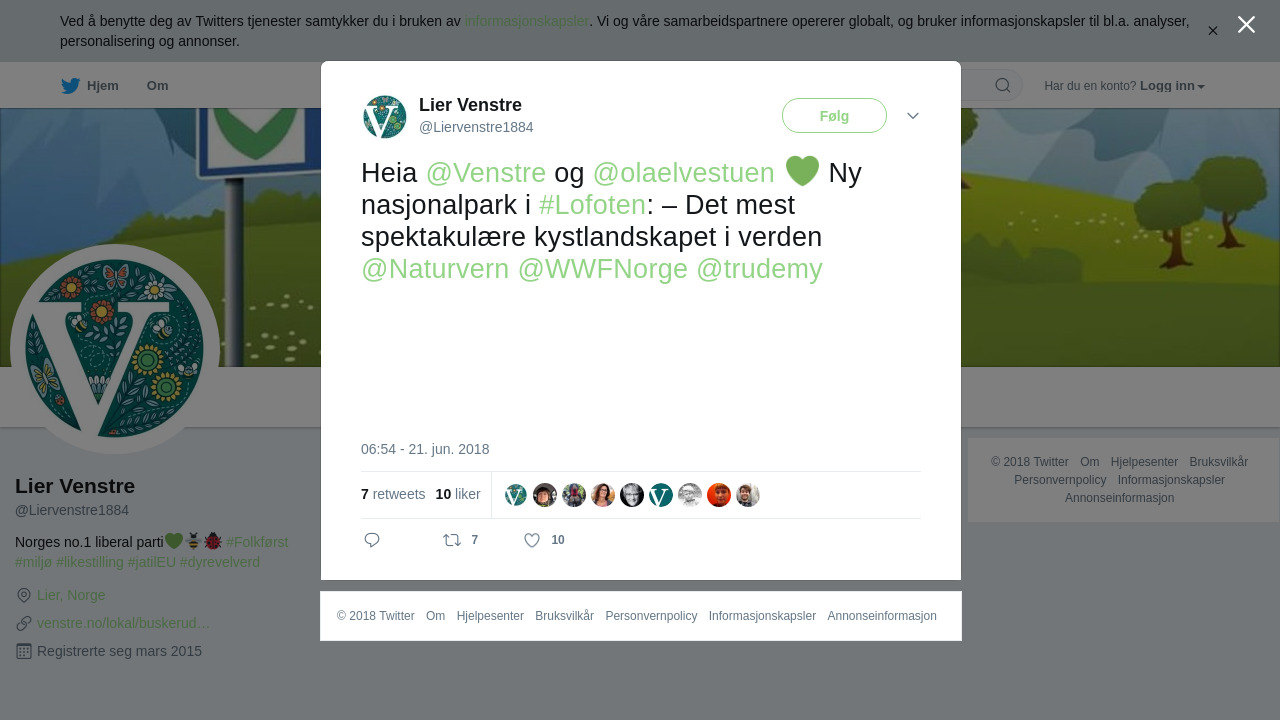Open the informasjonskapsler link in banner
This screenshot has width=1280, height=720.
526,21
